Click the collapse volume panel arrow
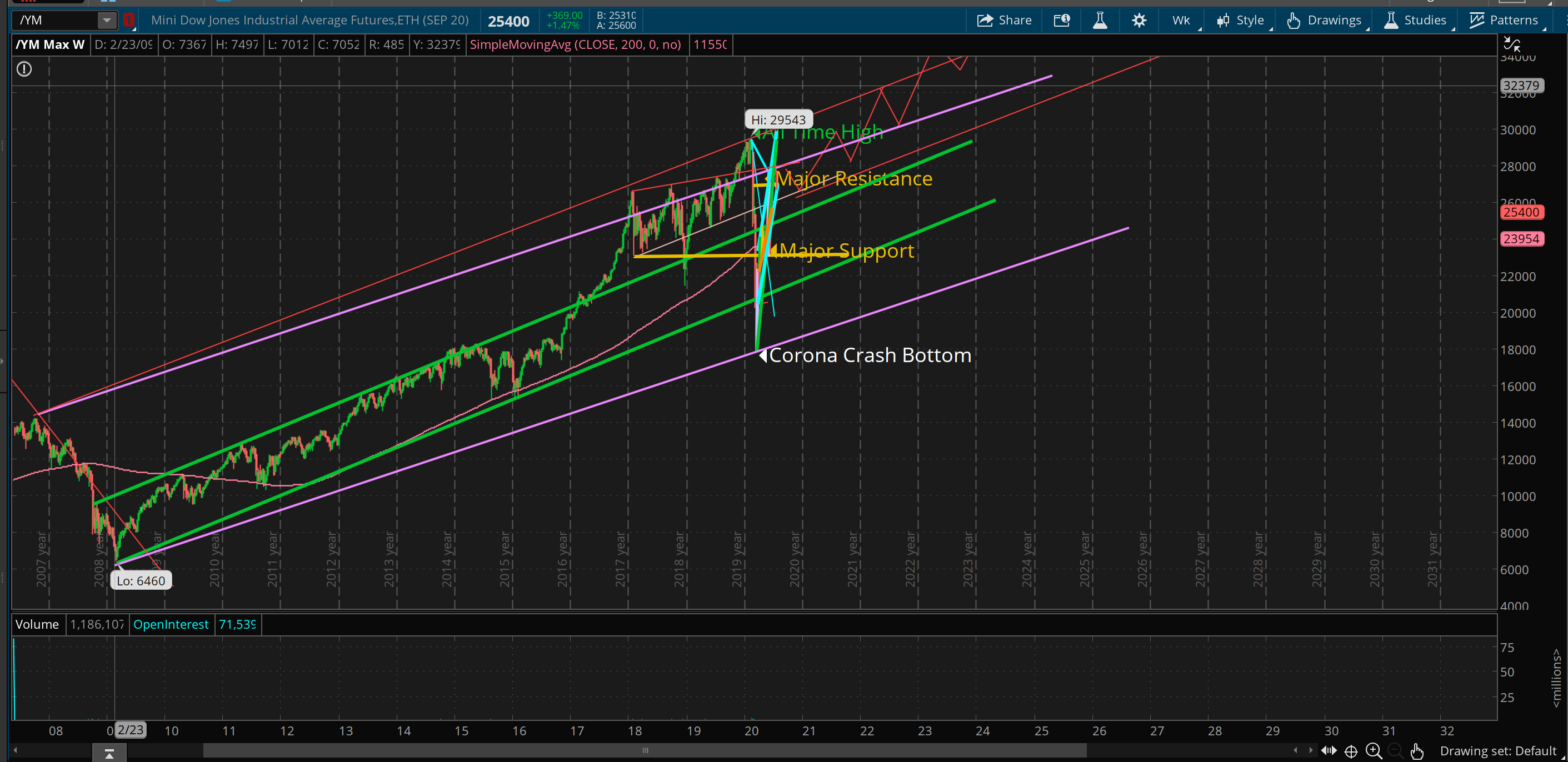1568x762 pixels. coord(109,754)
